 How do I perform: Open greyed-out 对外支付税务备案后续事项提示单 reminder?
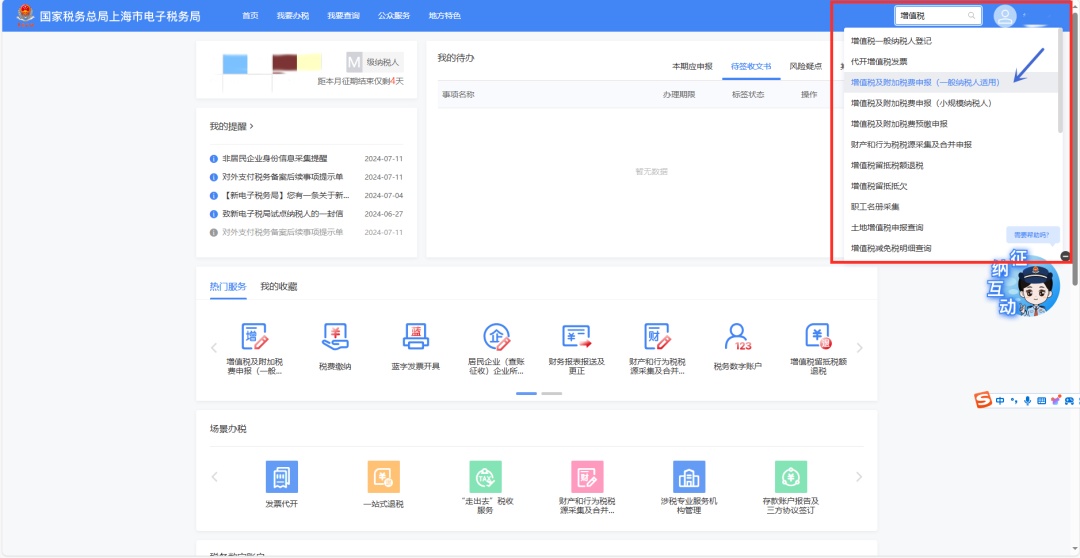[x=282, y=233]
